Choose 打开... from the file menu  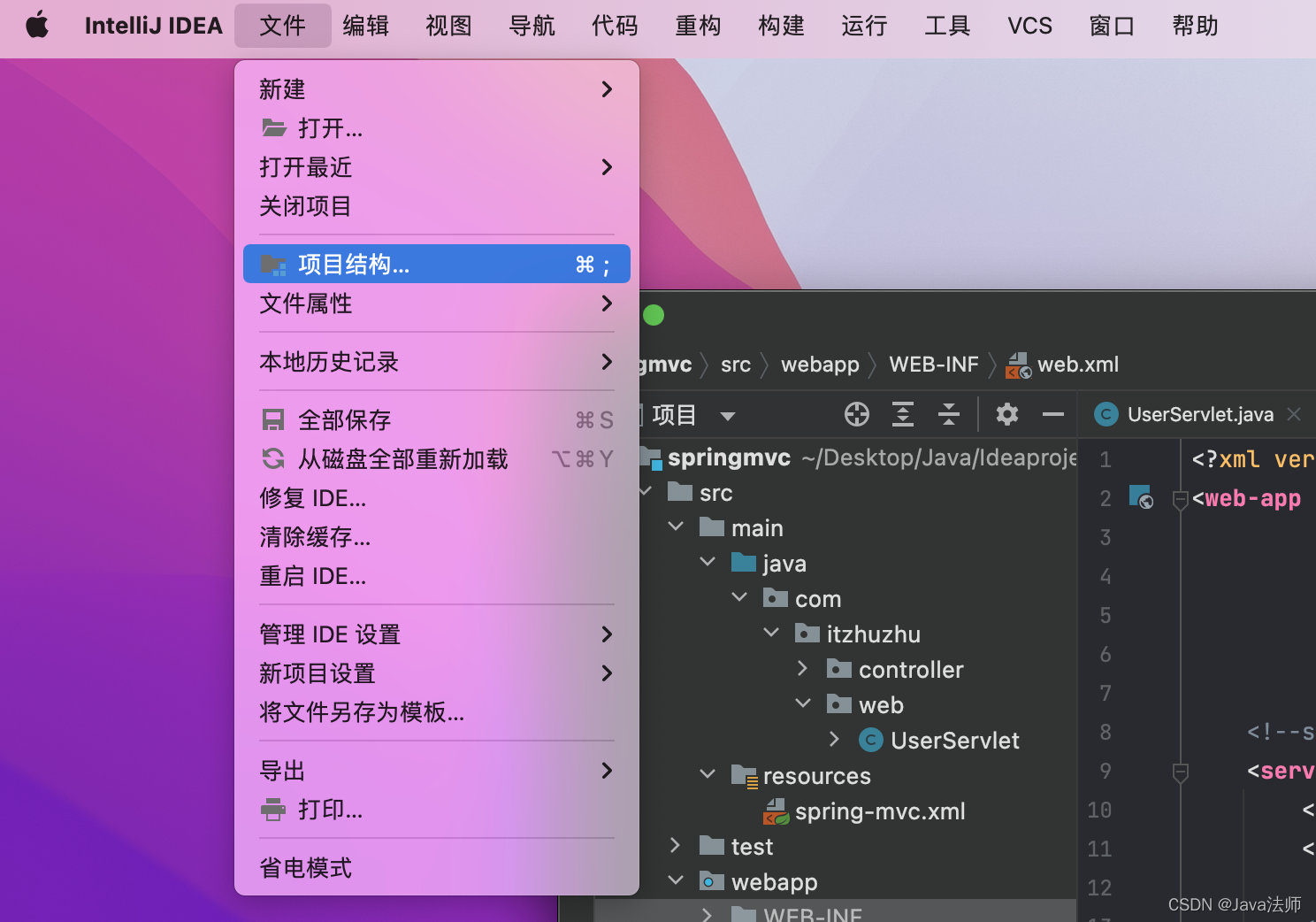click(x=437, y=128)
